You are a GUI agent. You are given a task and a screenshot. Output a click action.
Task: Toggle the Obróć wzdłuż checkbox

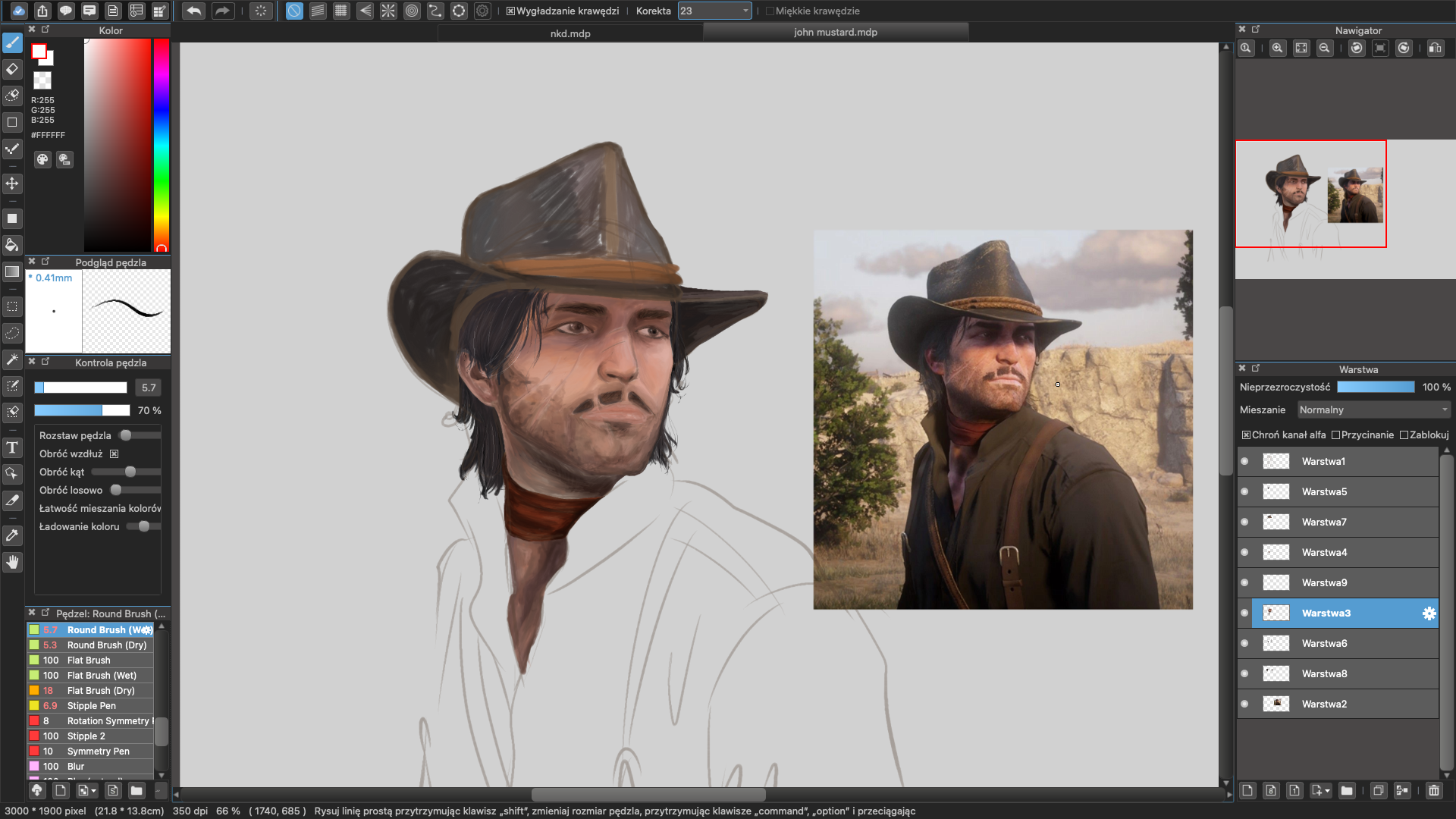tap(114, 454)
